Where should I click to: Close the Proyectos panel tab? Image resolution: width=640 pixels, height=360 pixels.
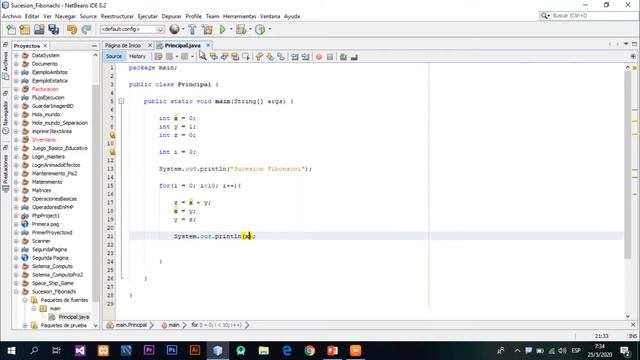click(45, 46)
